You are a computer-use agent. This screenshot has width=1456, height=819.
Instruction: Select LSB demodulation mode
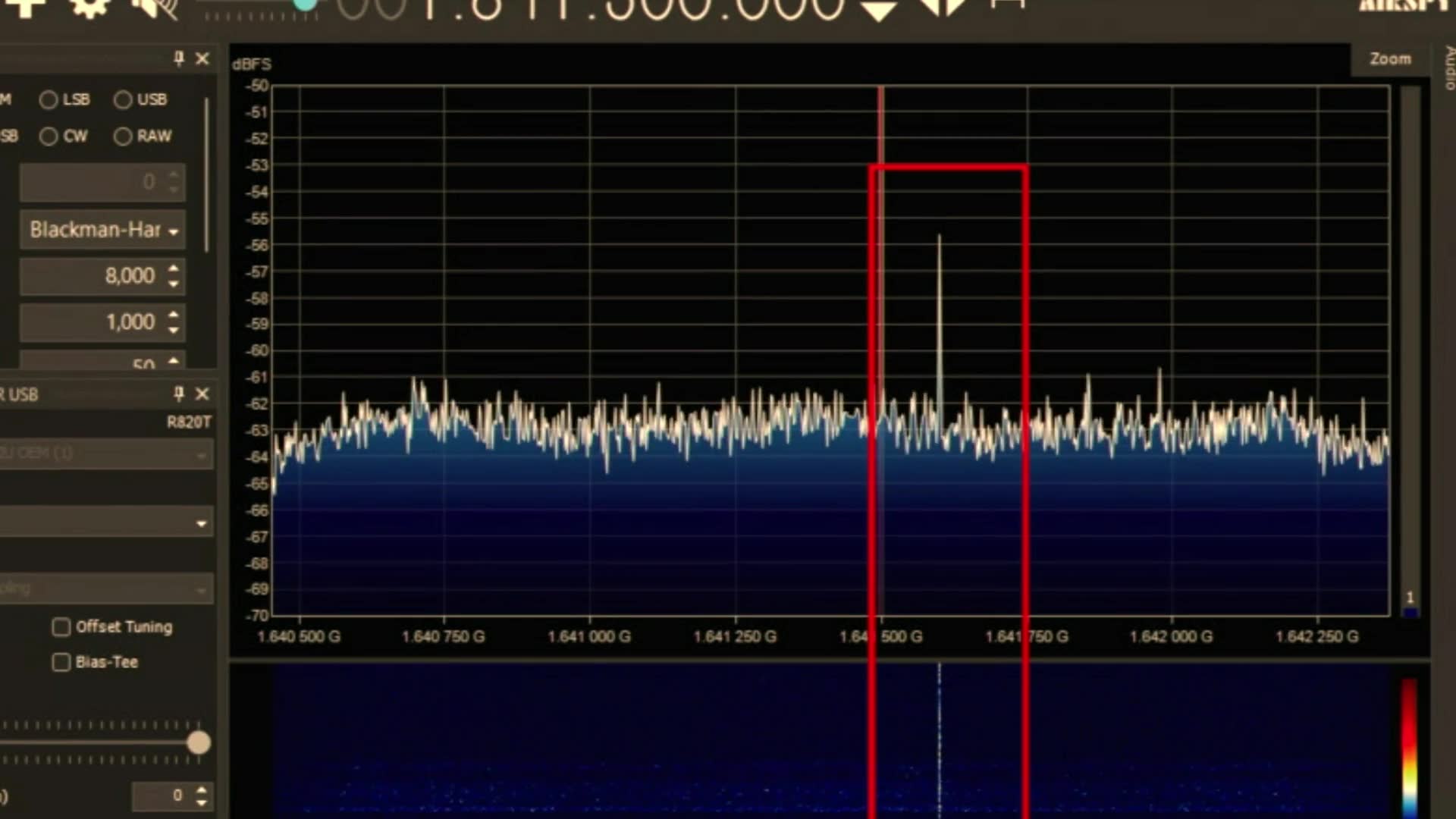point(49,100)
